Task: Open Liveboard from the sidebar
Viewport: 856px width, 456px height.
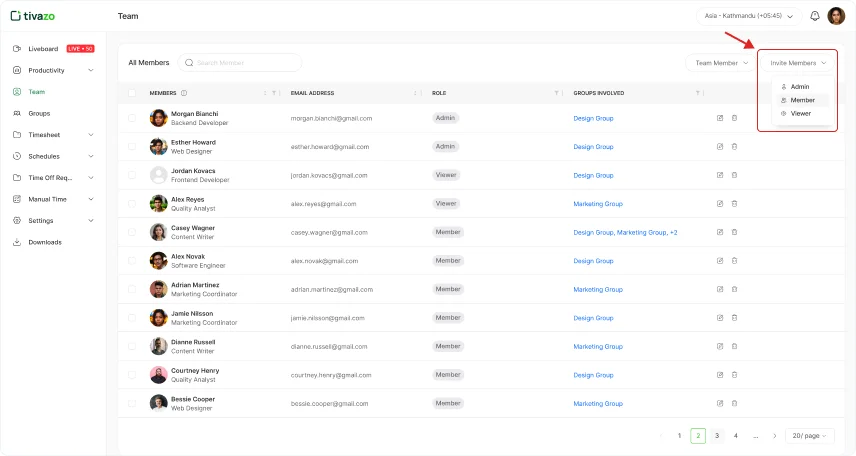Action: (43, 48)
